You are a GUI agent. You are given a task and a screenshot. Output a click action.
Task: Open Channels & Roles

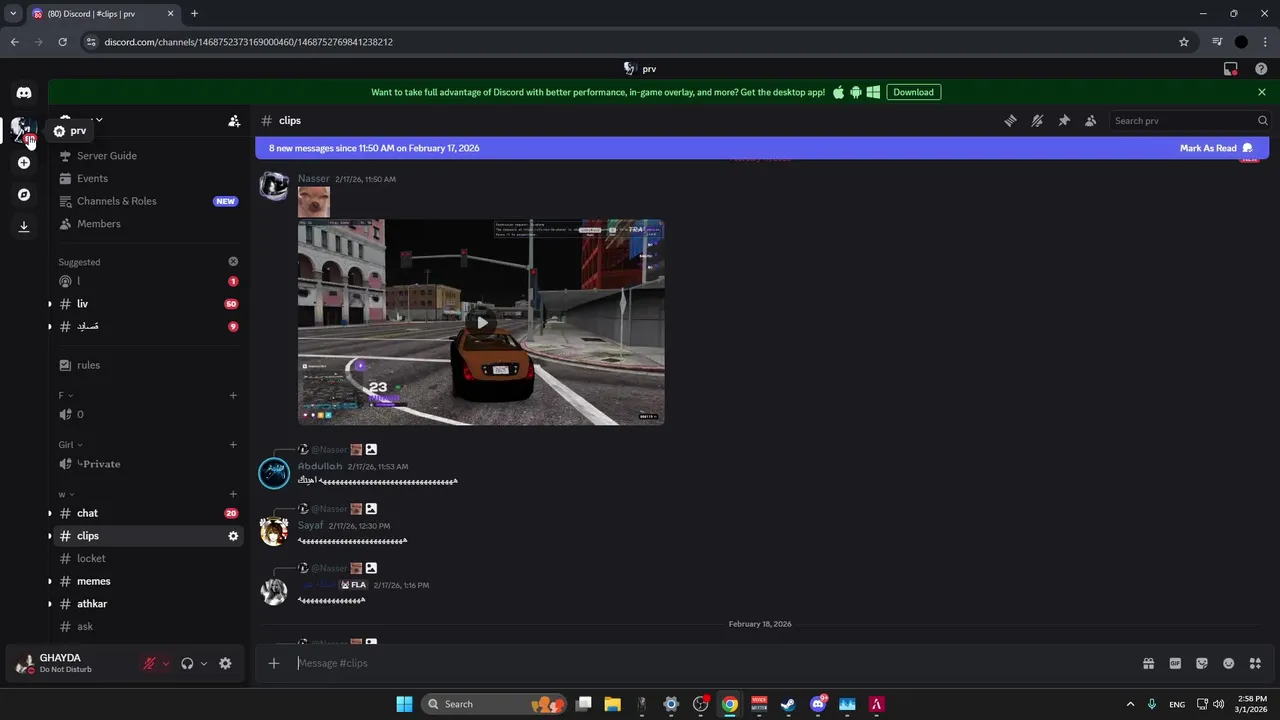click(x=148, y=201)
